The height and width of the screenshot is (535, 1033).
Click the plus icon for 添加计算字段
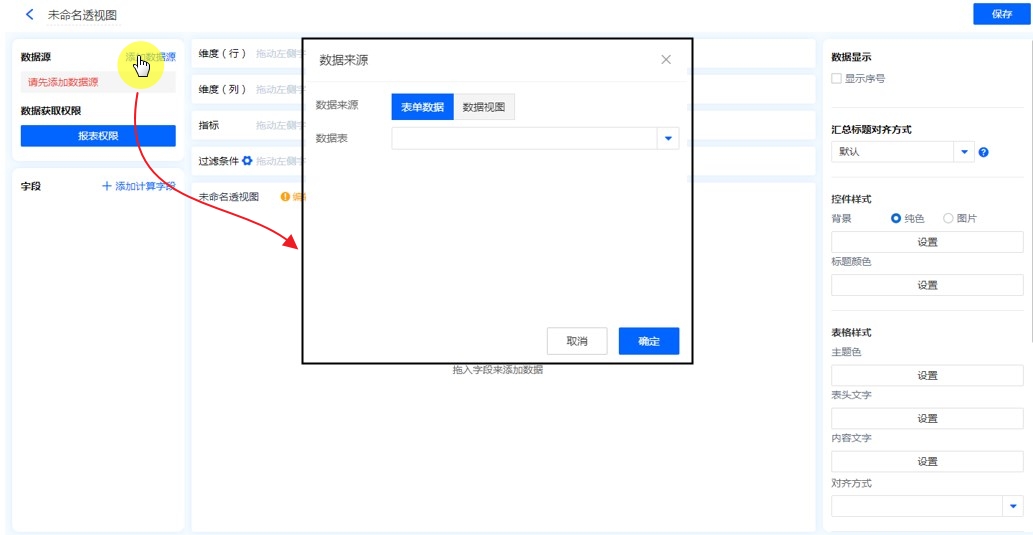click(107, 186)
